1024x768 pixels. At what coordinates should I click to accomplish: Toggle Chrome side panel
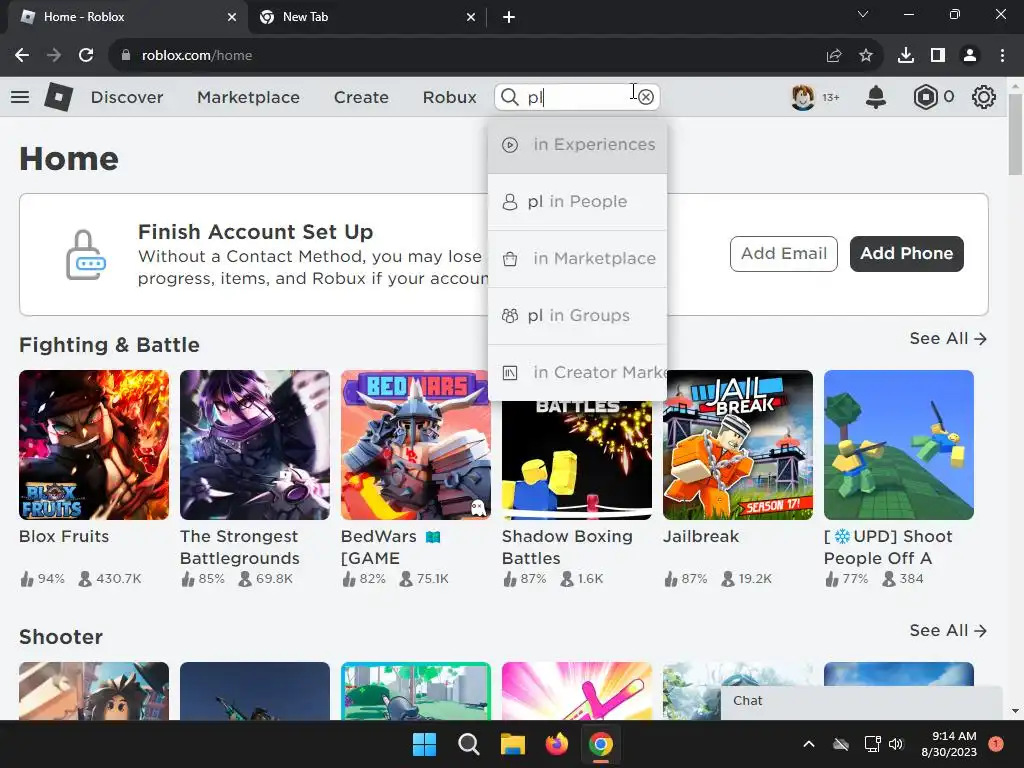tap(938, 56)
